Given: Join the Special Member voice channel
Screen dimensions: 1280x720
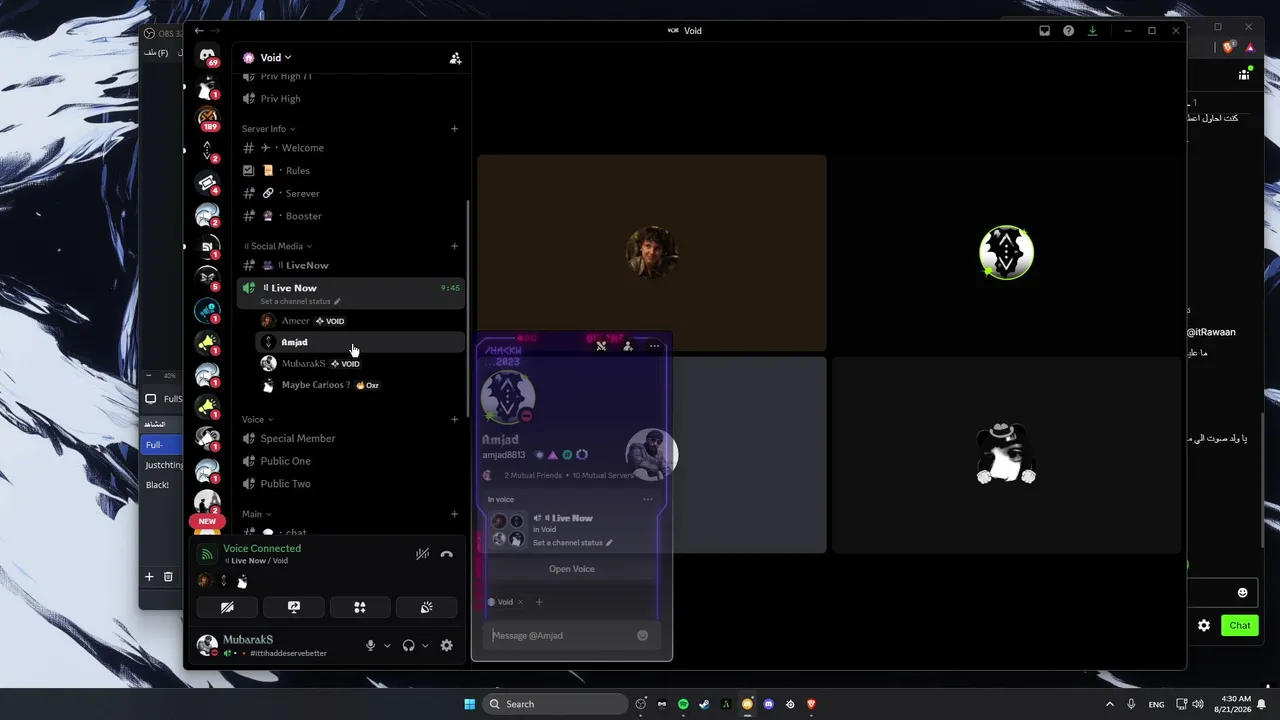Looking at the screenshot, I should [x=351, y=439].
